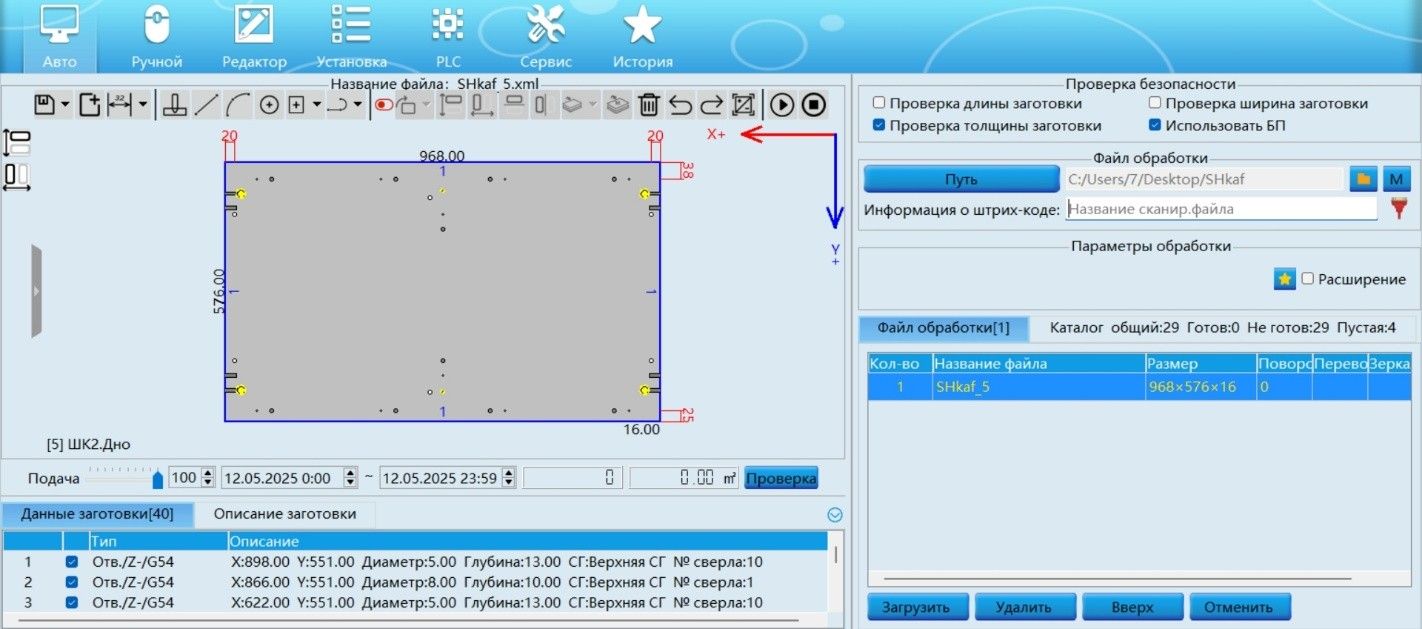Open the PLC tab
This screenshot has height=629, width=1422.
pyautogui.click(x=448, y=37)
